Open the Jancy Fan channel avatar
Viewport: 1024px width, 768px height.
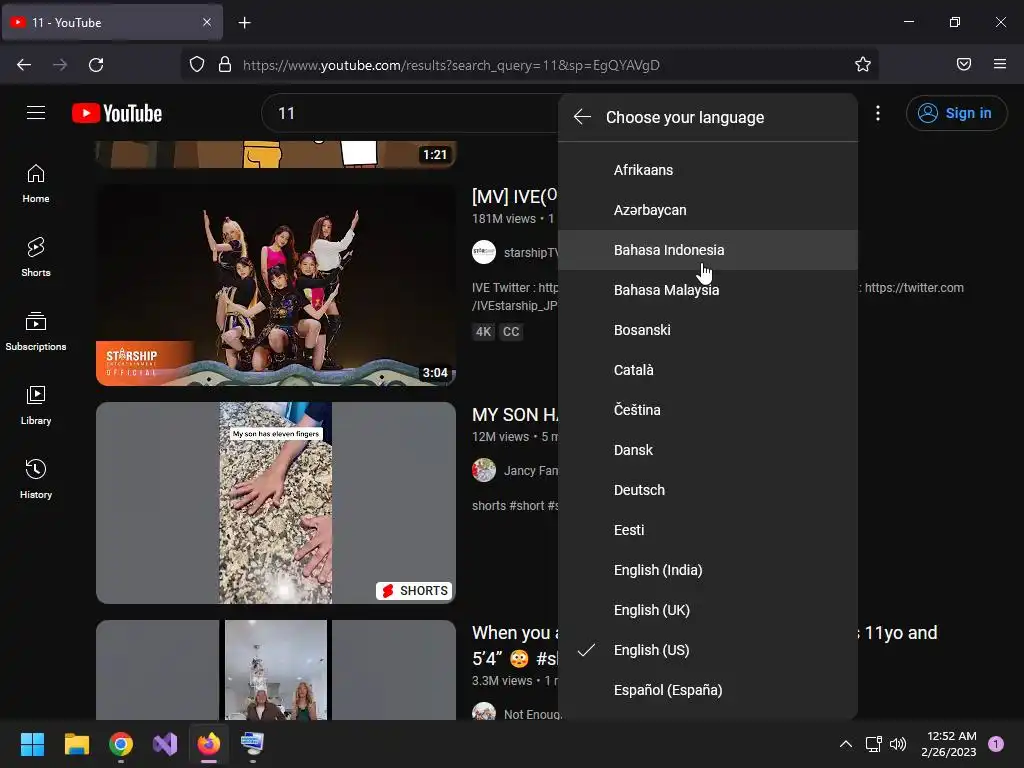tap(484, 470)
